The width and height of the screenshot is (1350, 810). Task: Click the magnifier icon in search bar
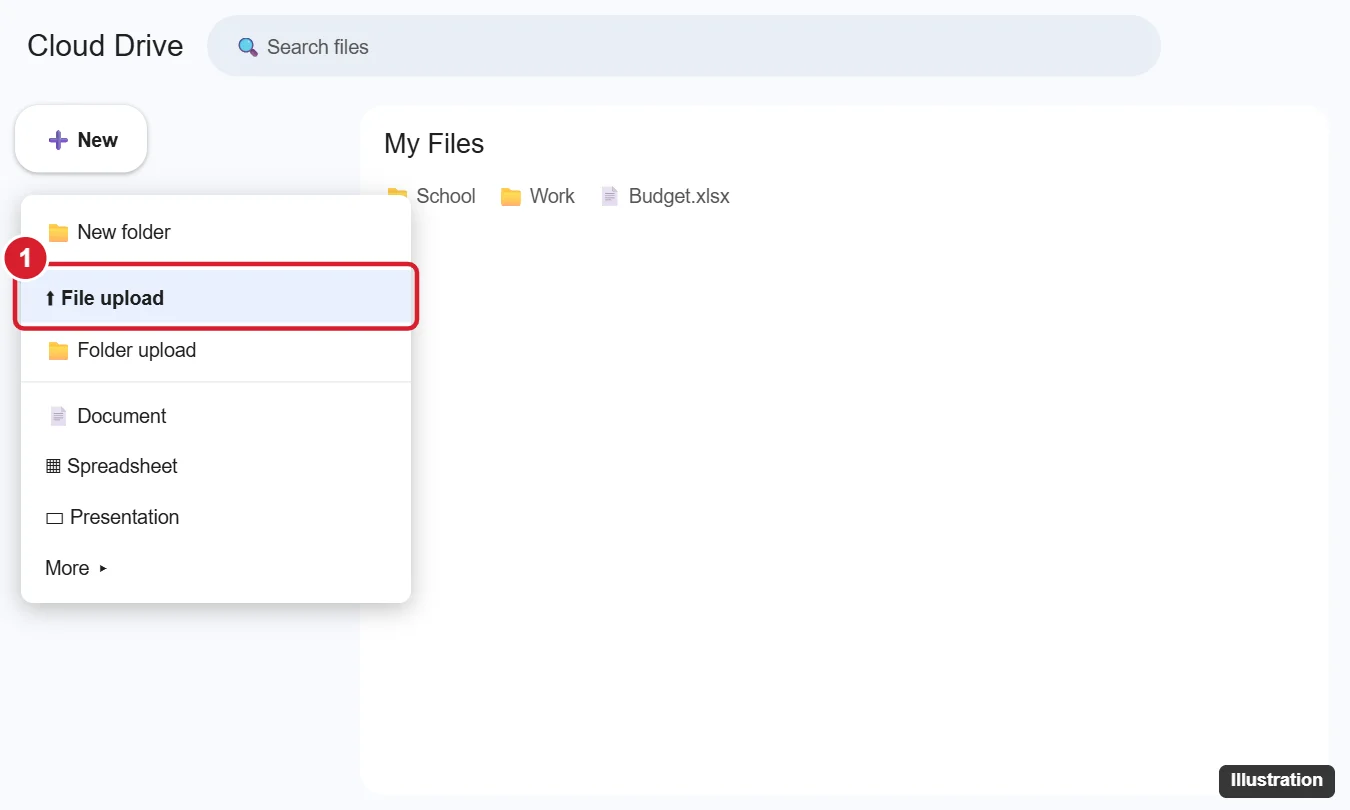(247, 47)
